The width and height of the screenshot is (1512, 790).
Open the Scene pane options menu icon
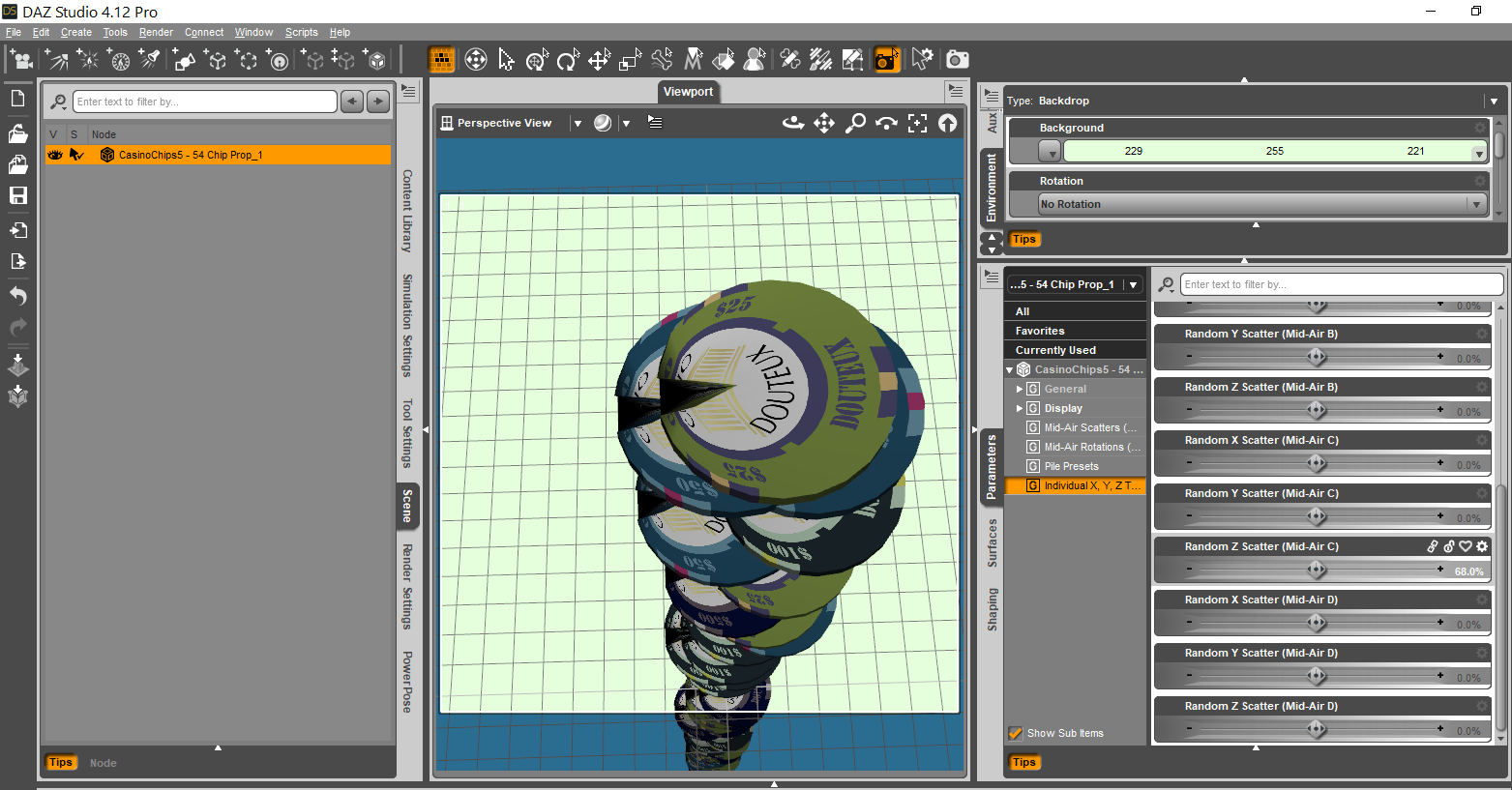[x=409, y=92]
